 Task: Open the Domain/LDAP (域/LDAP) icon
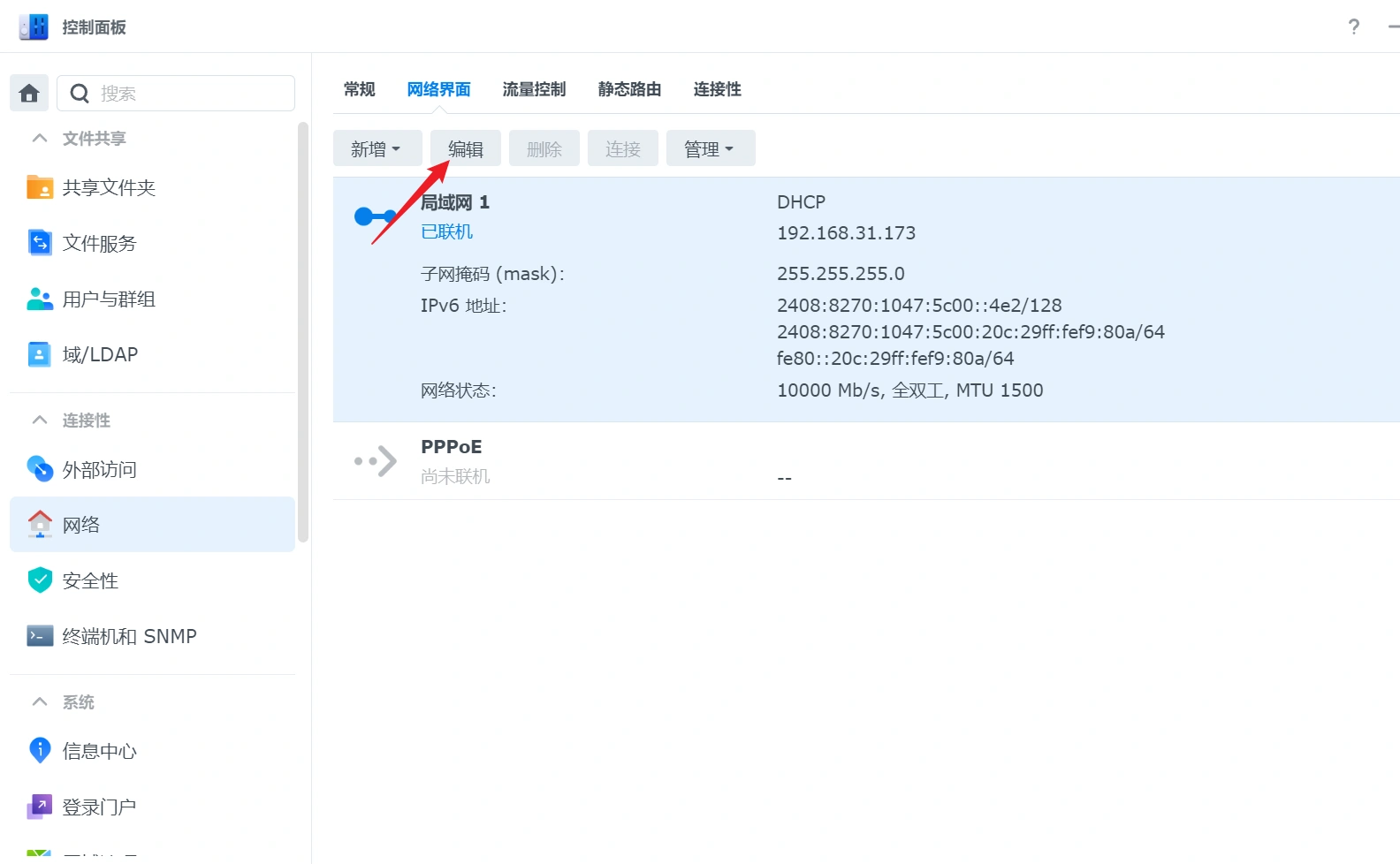[40, 354]
